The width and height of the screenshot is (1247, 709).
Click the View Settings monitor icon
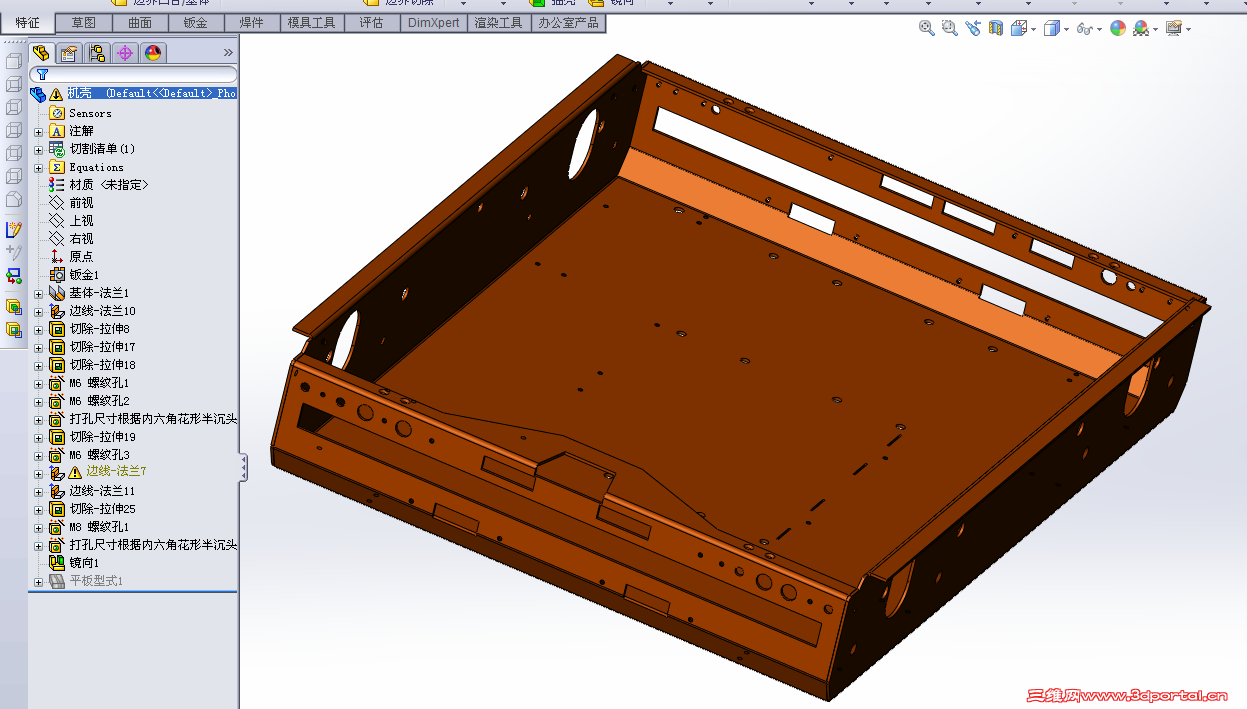click(1174, 29)
